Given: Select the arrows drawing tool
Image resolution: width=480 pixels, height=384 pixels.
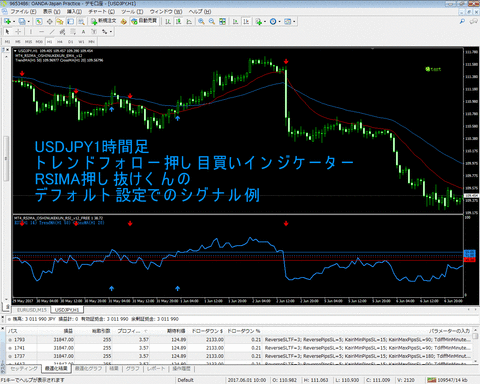Looking at the screenshot, I should [x=105, y=32].
